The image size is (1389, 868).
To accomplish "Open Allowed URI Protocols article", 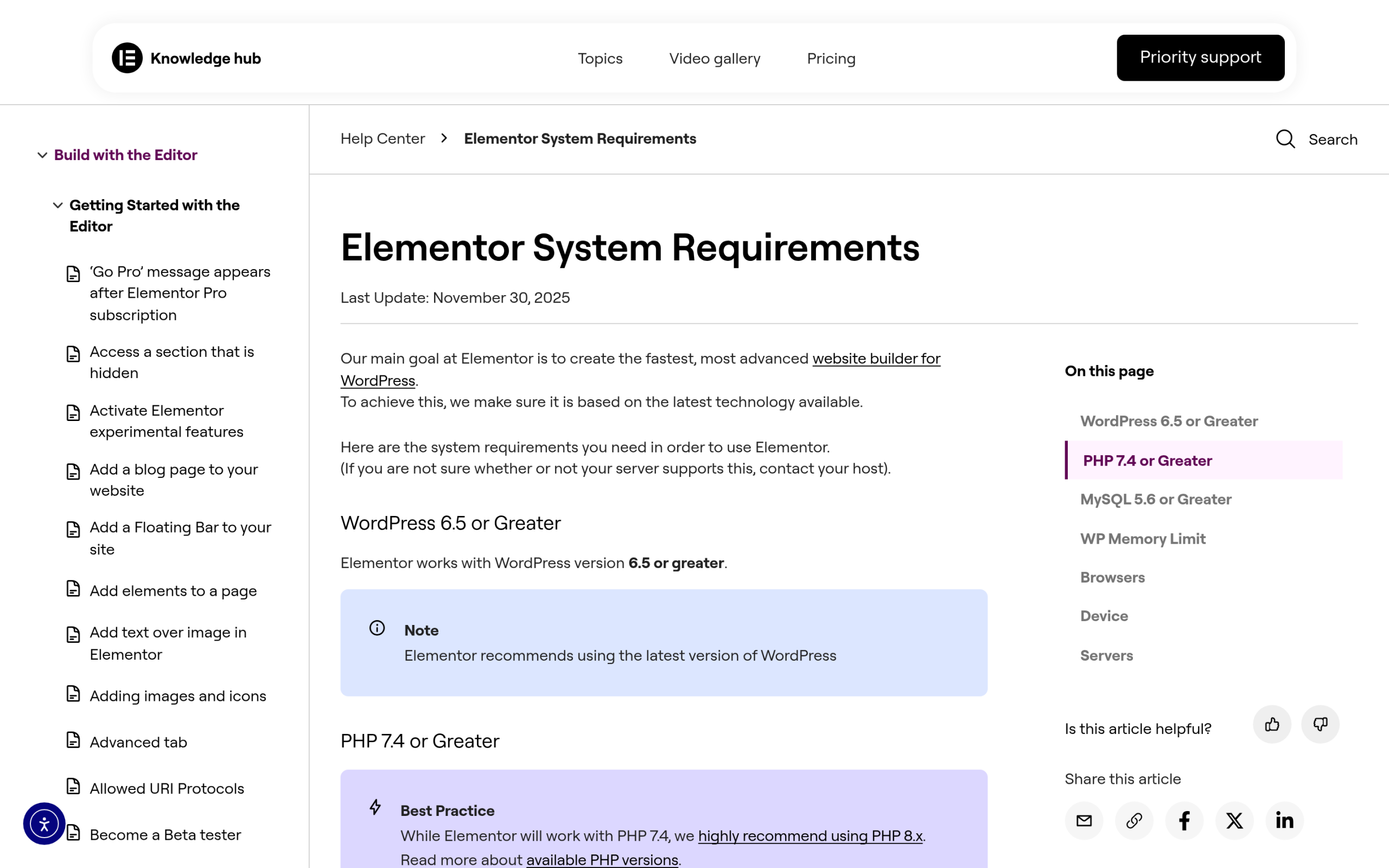I will [x=167, y=788].
